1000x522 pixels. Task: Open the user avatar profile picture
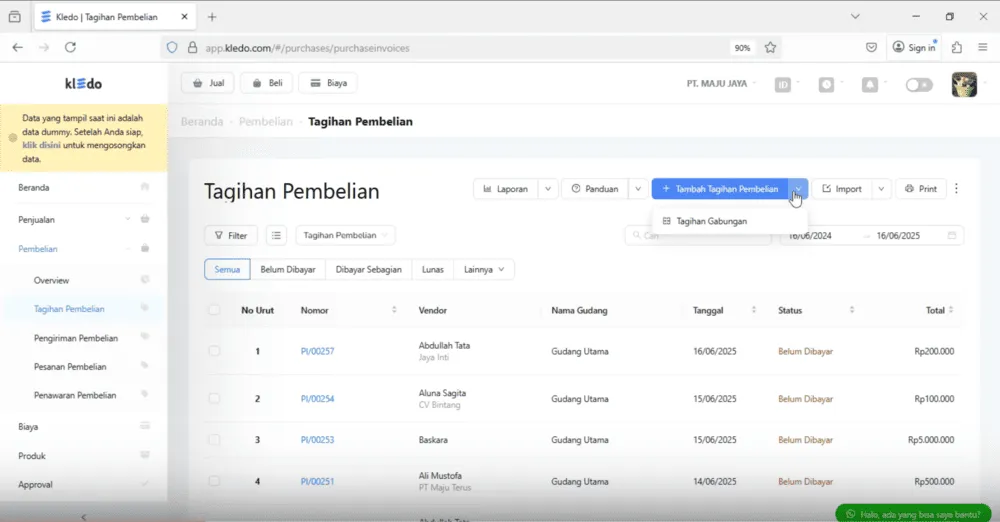coord(964,84)
